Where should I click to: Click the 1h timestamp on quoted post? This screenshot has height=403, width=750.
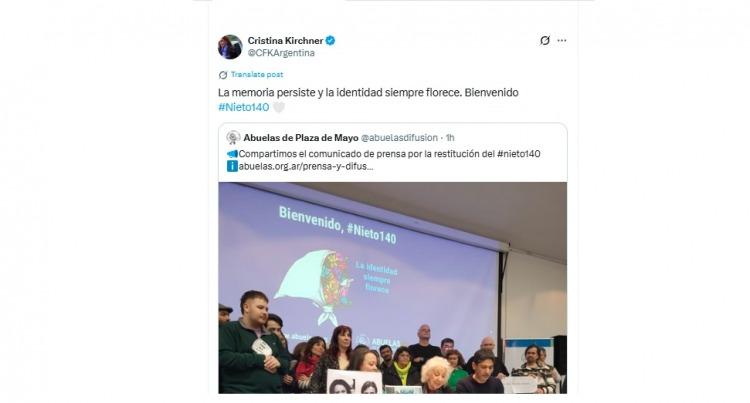coord(450,138)
